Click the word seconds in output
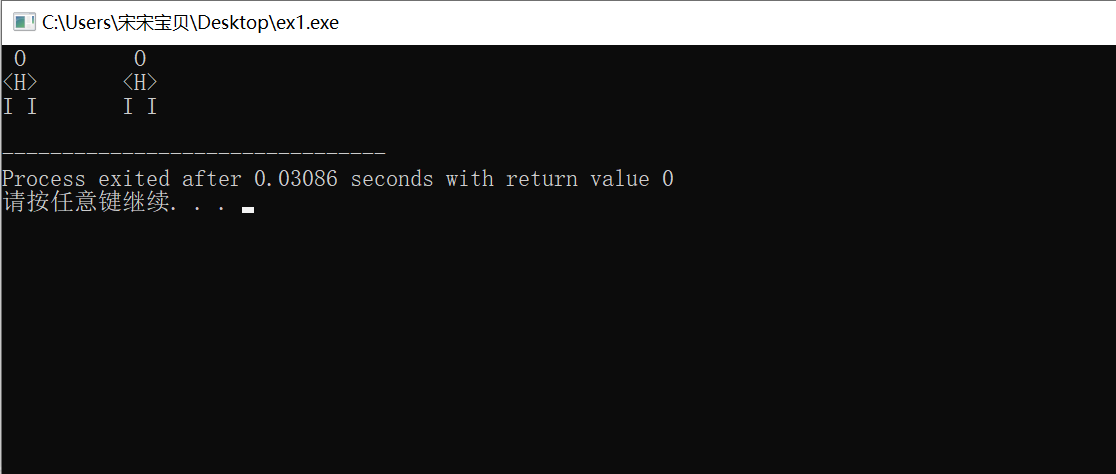This screenshot has width=1116, height=474. click(391, 179)
